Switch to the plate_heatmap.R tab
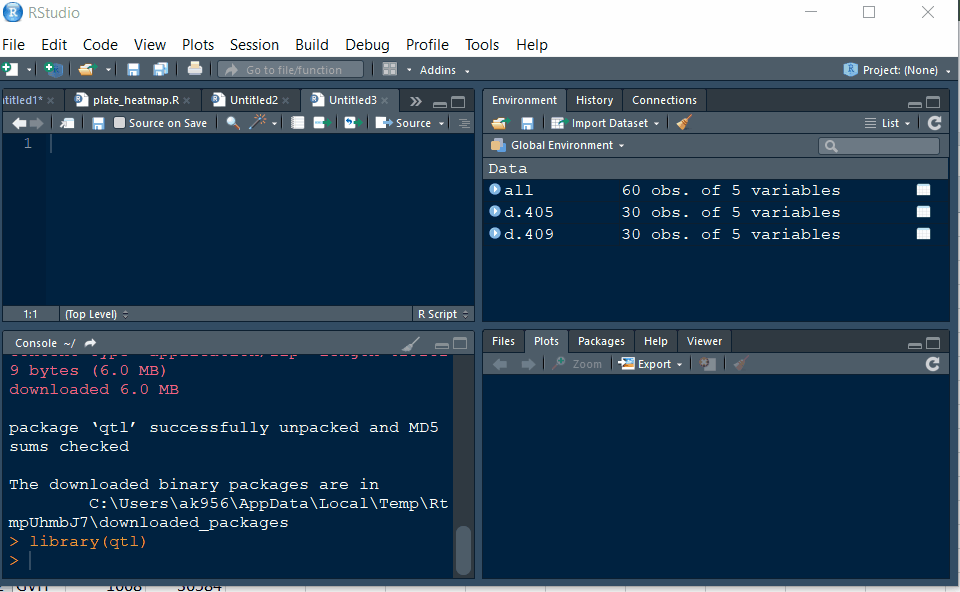Screen dimensions: 960x592 [135, 100]
